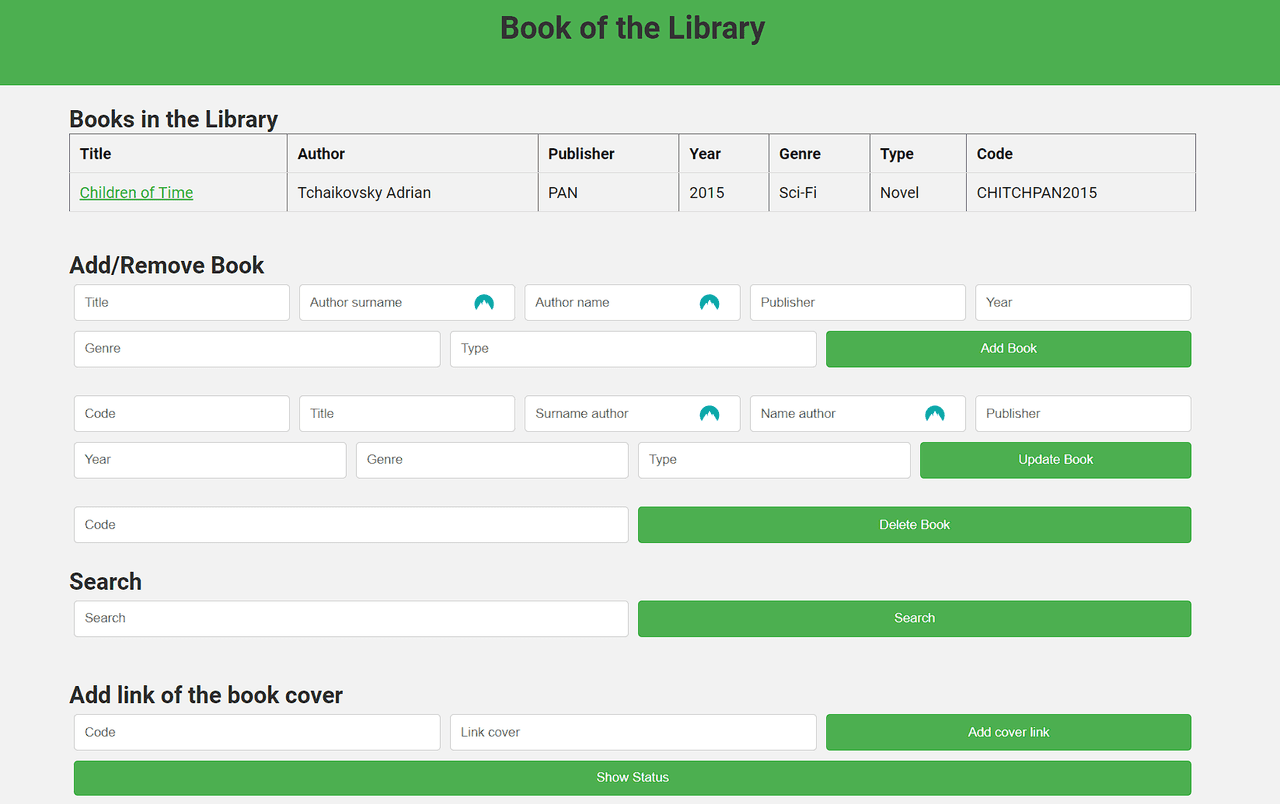Screen dimensions: 1280x804
Task: Open the Children of Time link
Action: (136, 193)
